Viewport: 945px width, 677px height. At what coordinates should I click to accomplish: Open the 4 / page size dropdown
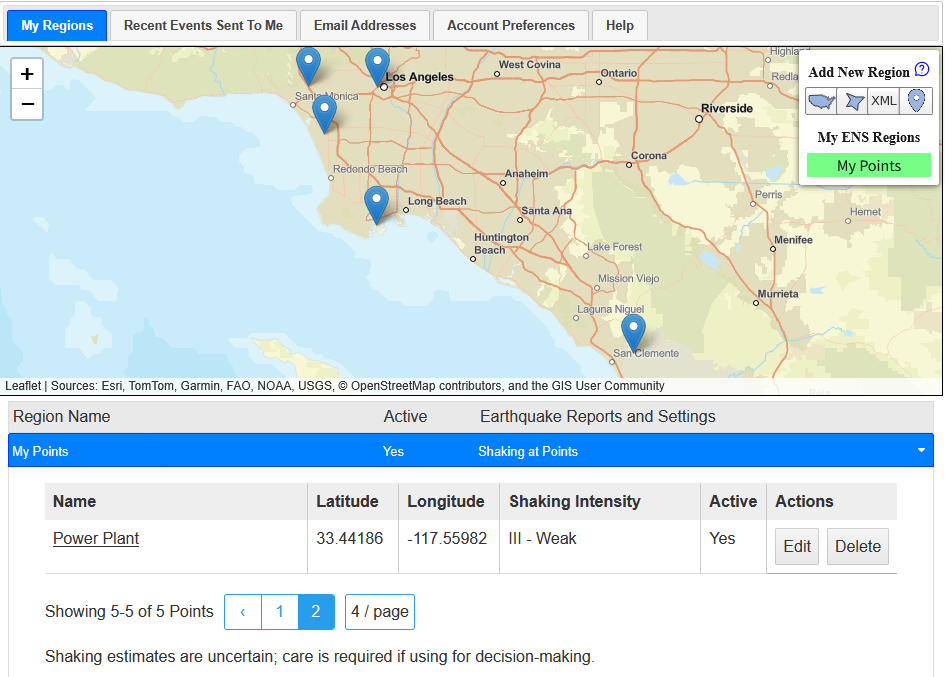click(x=380, y=612)
